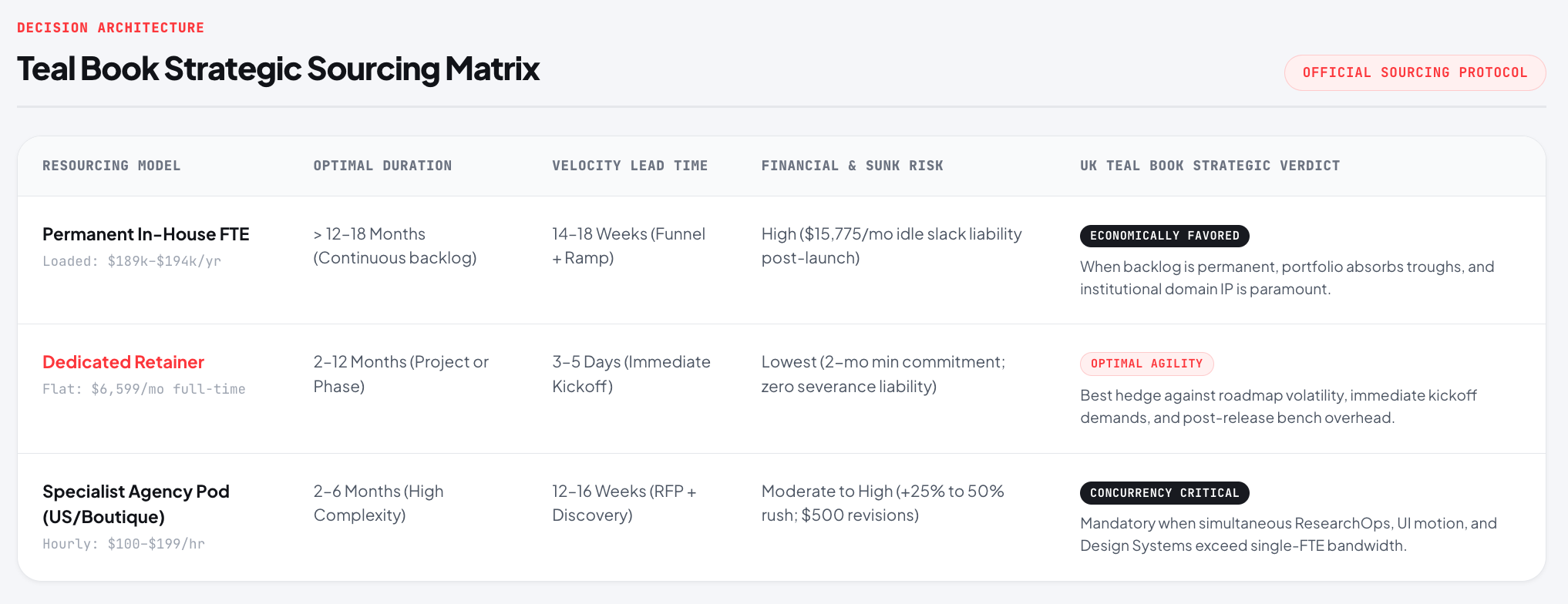Click the High ($15,775/mo idle slack) risk cell
This screenshot has height=604, width=1568.
click(892, 246)
